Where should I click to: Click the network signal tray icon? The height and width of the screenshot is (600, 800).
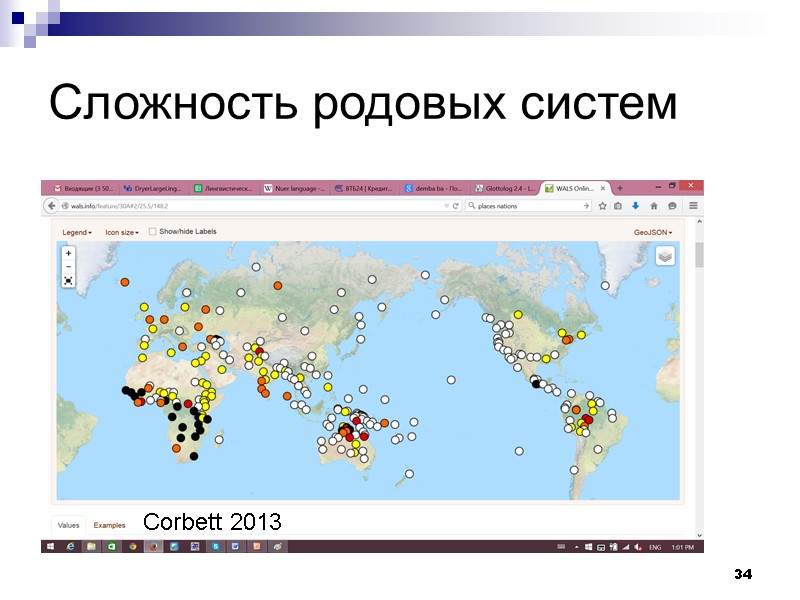(626, 547)
